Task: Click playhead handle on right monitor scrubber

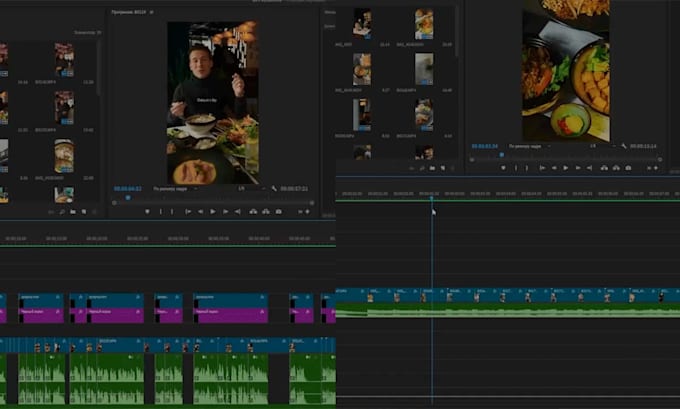Action: pyautogui.click(x=502, y=155)
